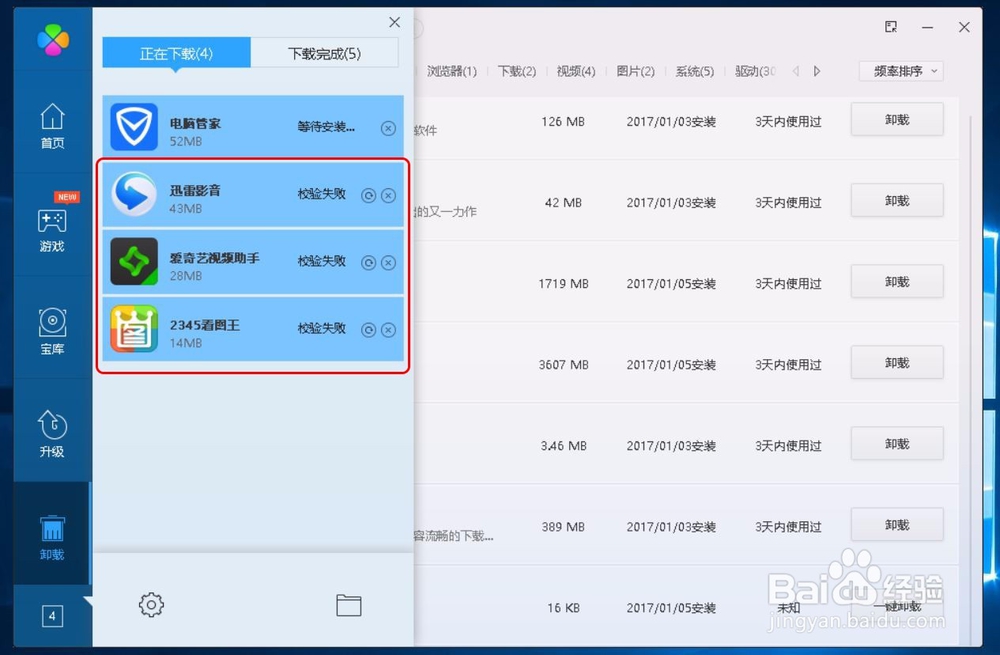Viewport: 1000px width, 655px height.
Task: Click the 迅雷影音 app icon
Action: pyautogui.click(x=134, y=195)
